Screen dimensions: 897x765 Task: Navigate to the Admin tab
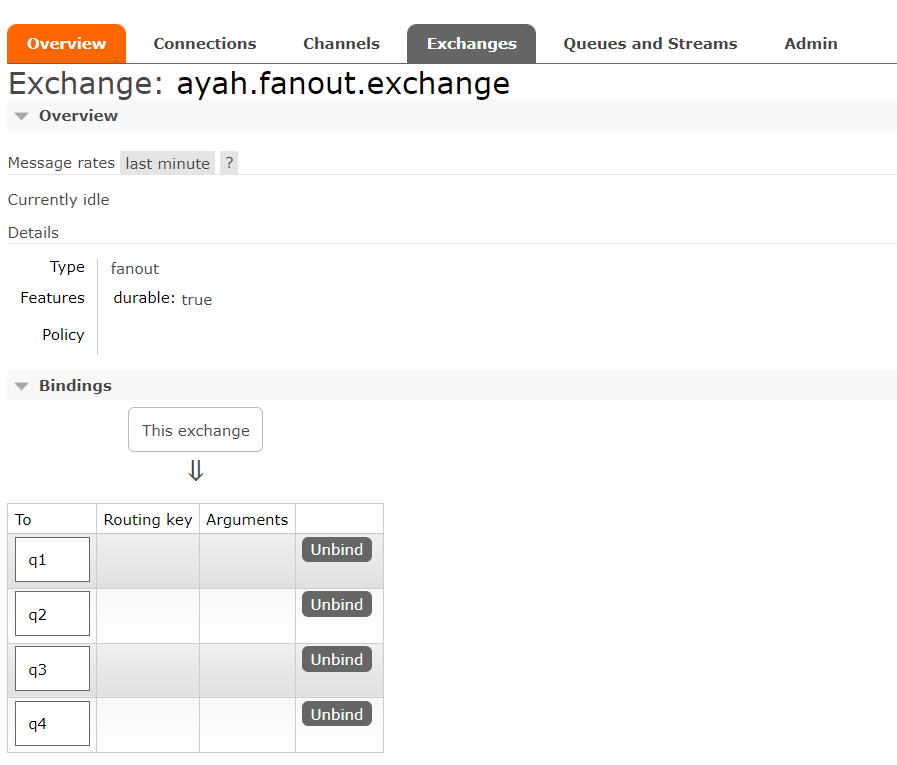[810, 44]
